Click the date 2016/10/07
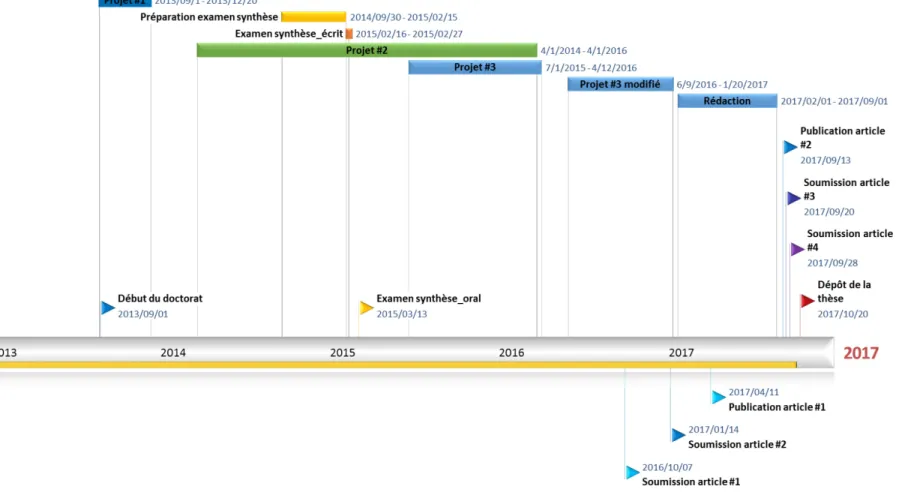The image size is (902, 495). (667, 467)
